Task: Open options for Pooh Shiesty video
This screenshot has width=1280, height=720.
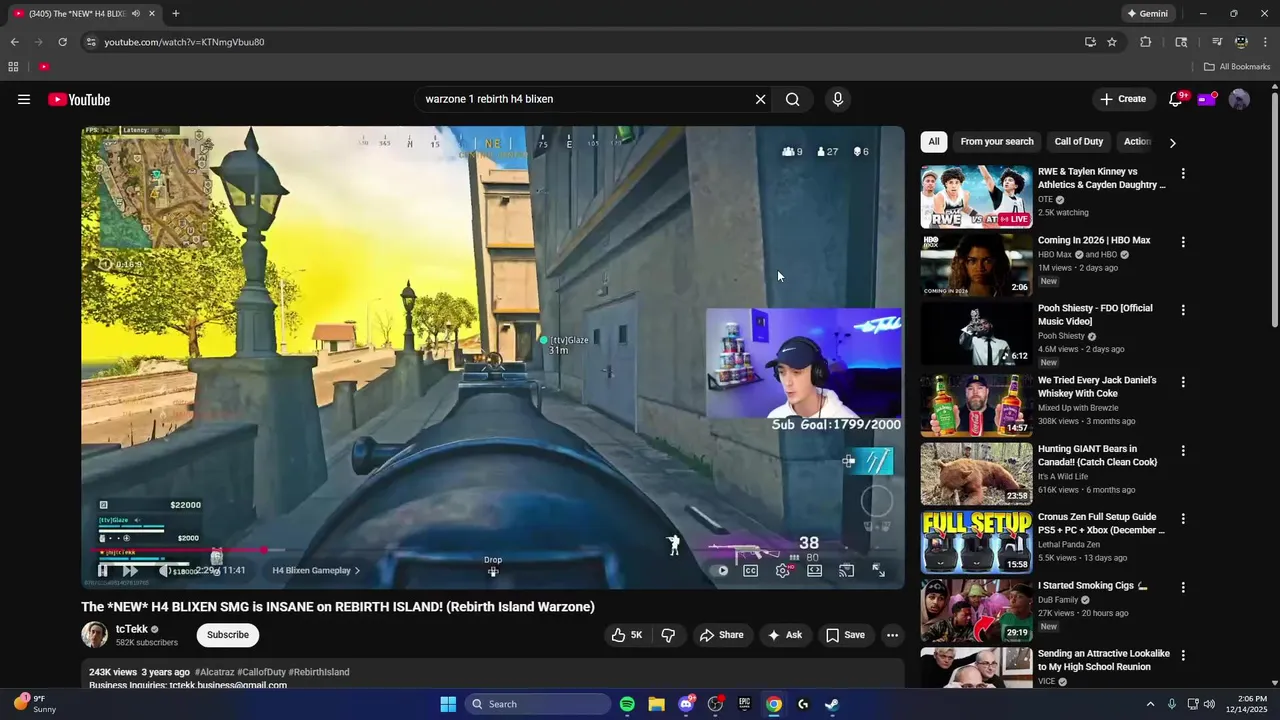Action: pos(1183,310)
